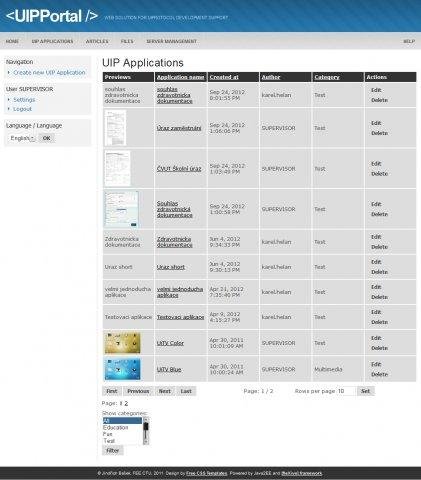Delete the Úraz zaměstnání application
The width and height of the screenshot is (421, 480).
pyautogui.click(x=379, y=133)
